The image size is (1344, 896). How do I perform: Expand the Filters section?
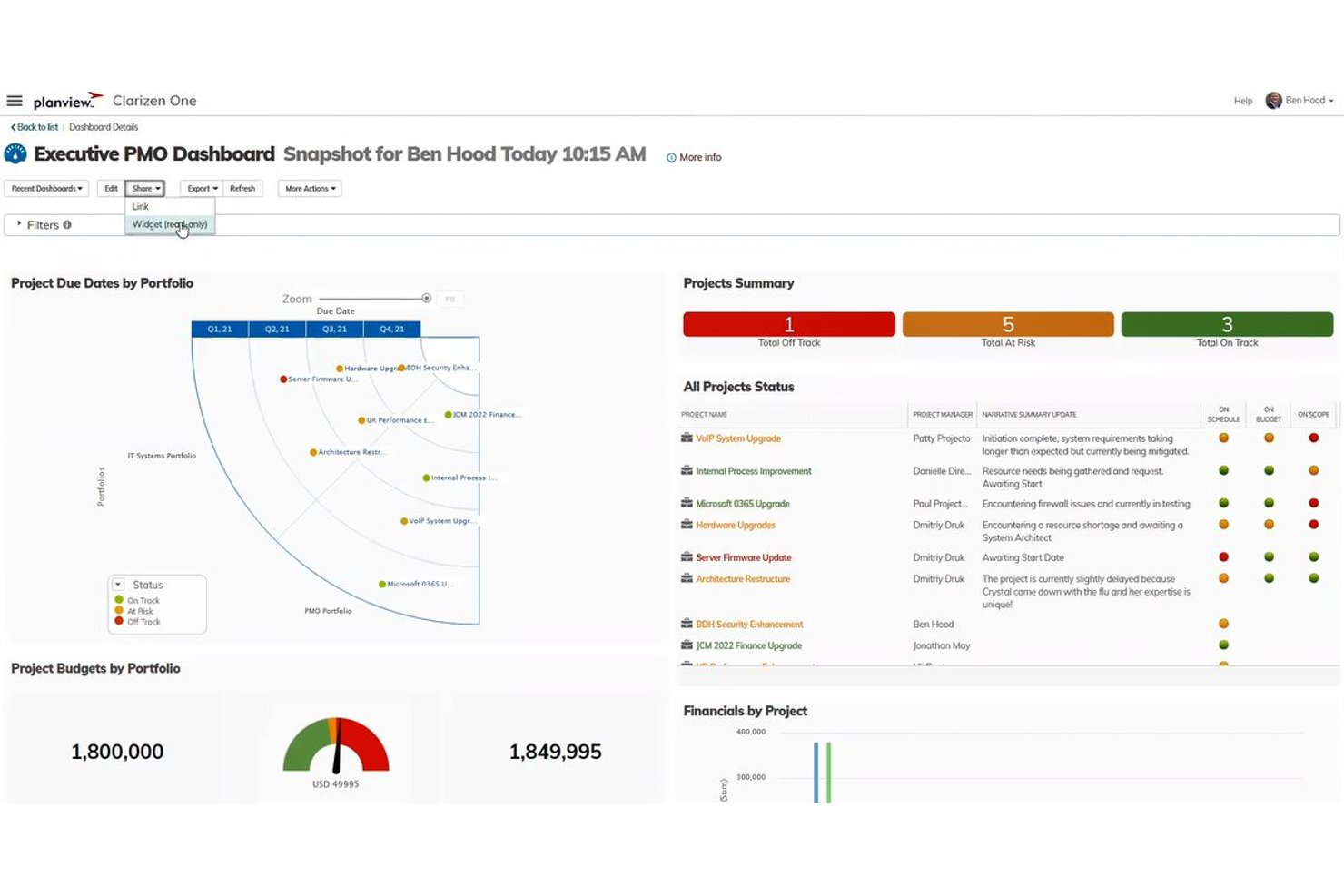pos(19,224)
